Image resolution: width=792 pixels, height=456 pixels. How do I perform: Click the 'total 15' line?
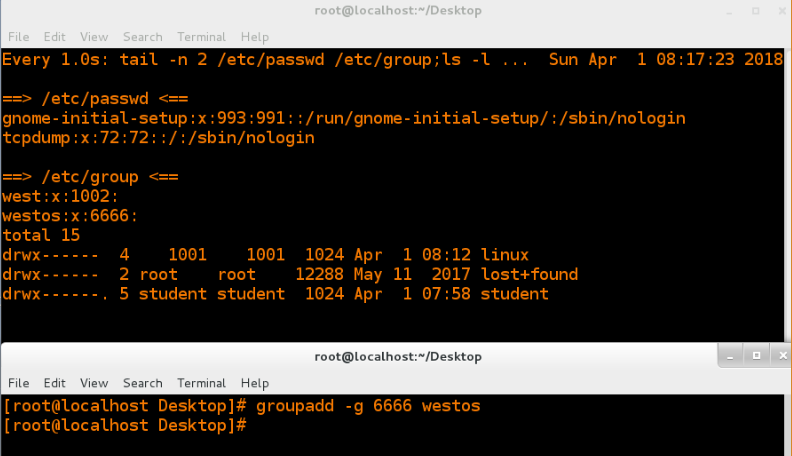41,235
